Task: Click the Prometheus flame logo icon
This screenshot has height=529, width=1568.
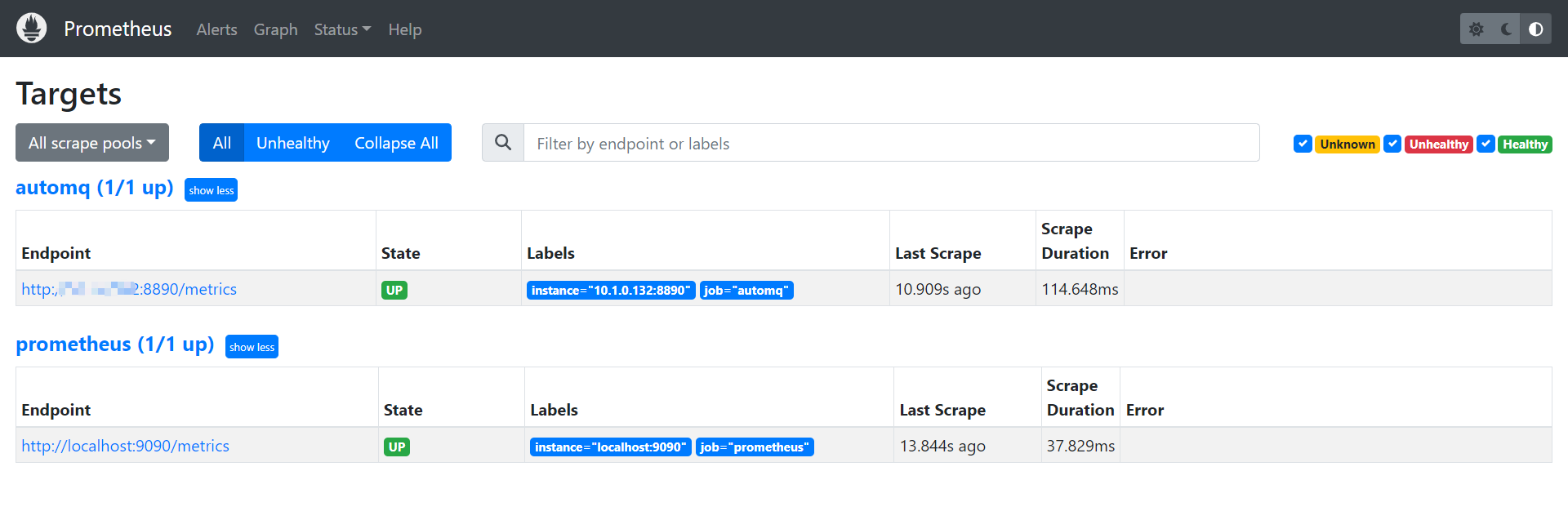Action: pyautogui.click(x=32, y=29)
